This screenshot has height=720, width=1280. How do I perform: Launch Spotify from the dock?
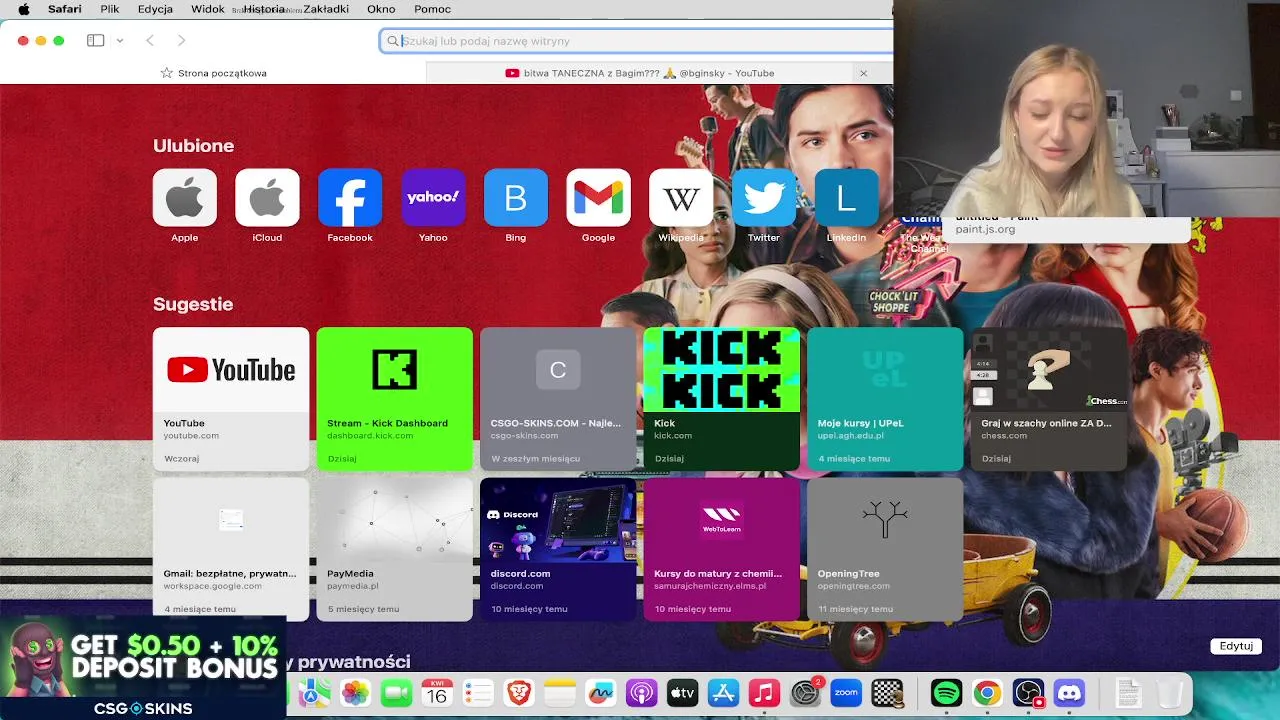coord(946,693)
